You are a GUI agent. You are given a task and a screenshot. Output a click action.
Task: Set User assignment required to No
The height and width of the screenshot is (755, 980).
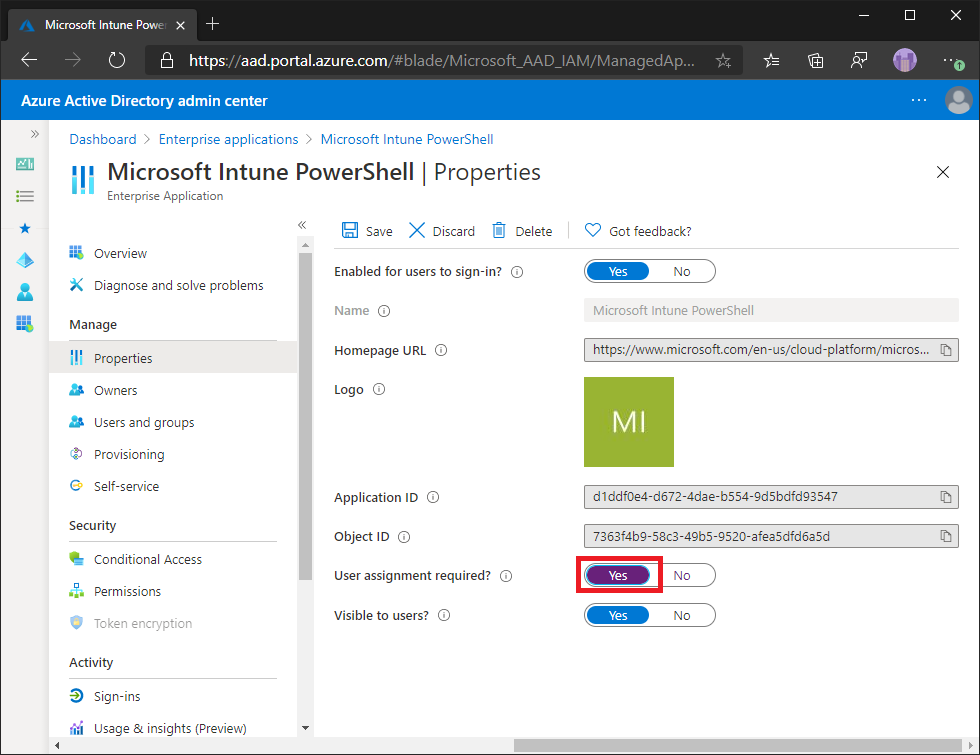click(682, 575)
